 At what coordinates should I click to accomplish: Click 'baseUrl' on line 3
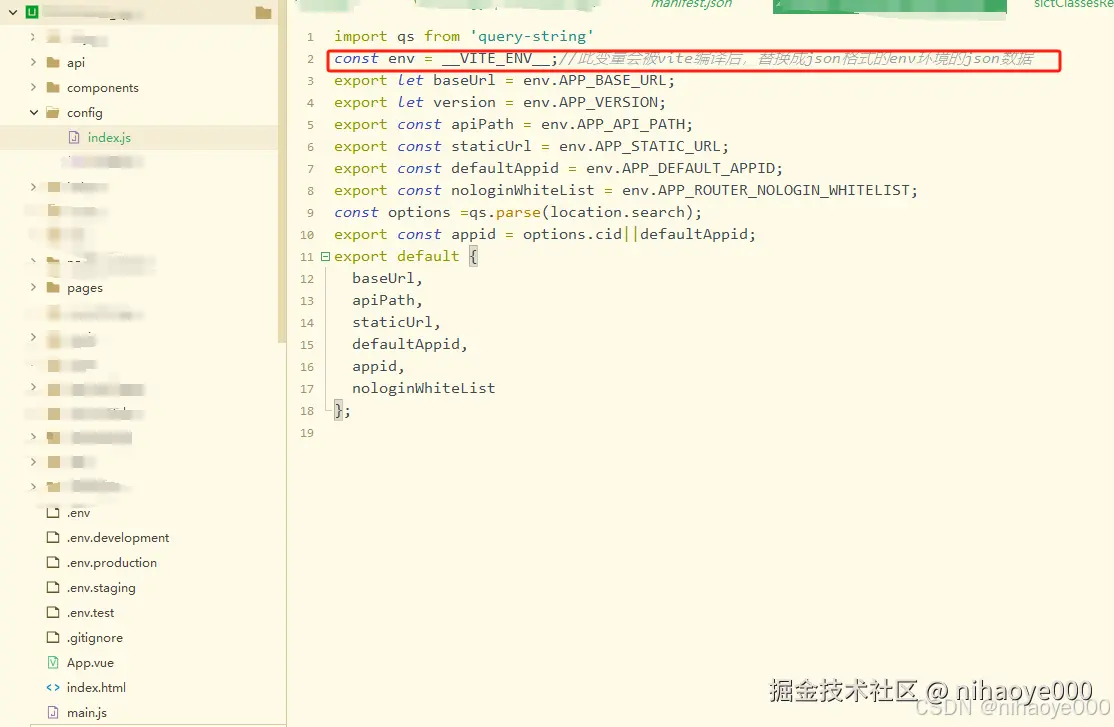coord(464,80)
